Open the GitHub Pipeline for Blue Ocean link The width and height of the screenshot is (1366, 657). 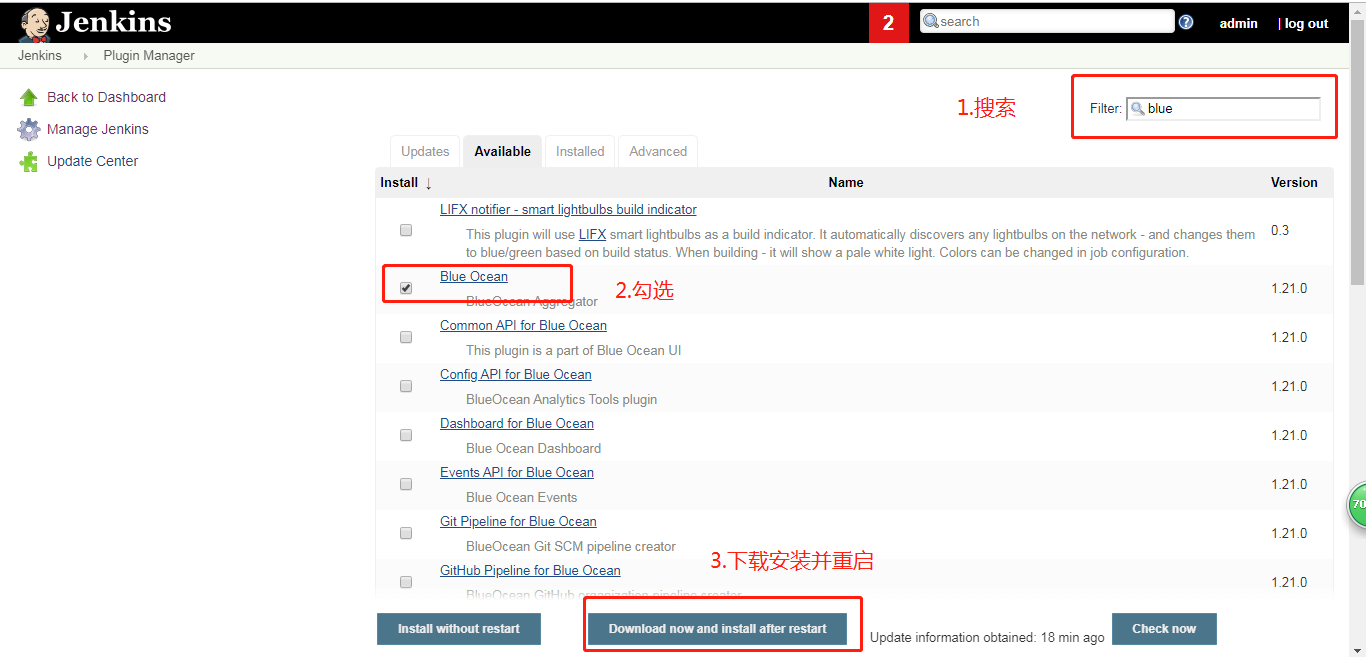[x=530, y=571]
